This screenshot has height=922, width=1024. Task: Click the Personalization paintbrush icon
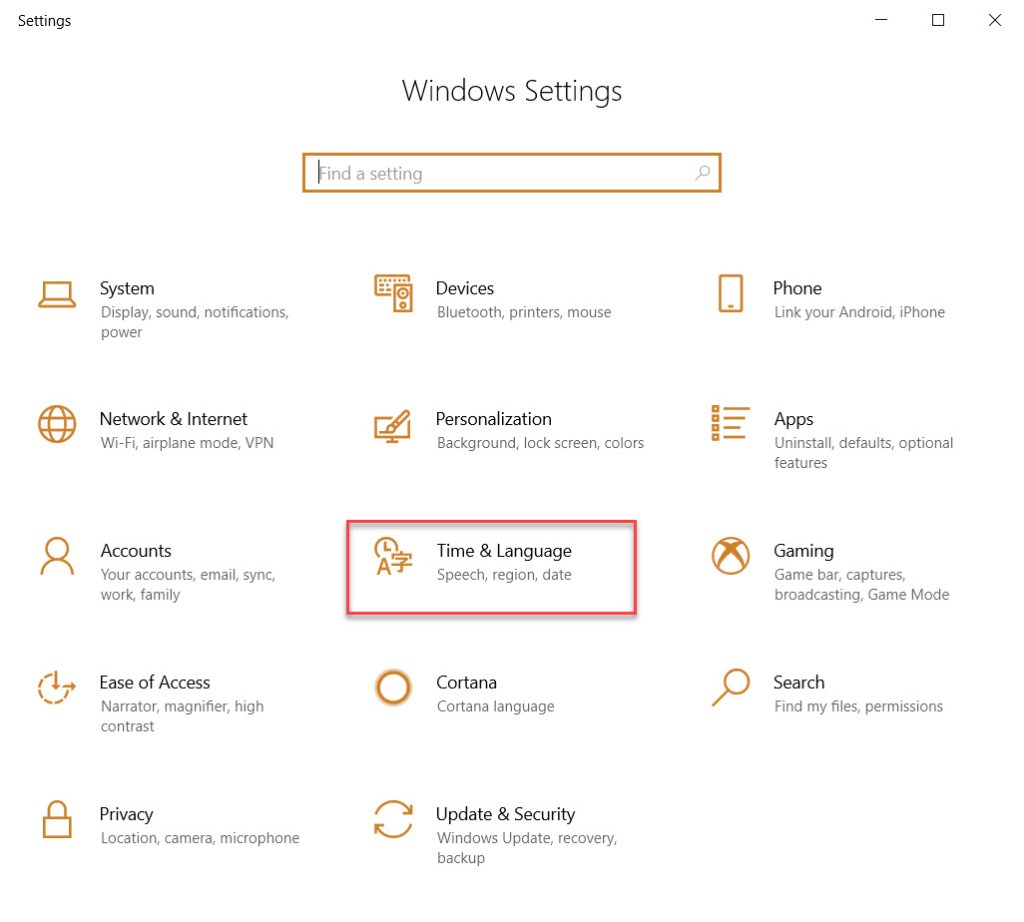pos(393,425)
